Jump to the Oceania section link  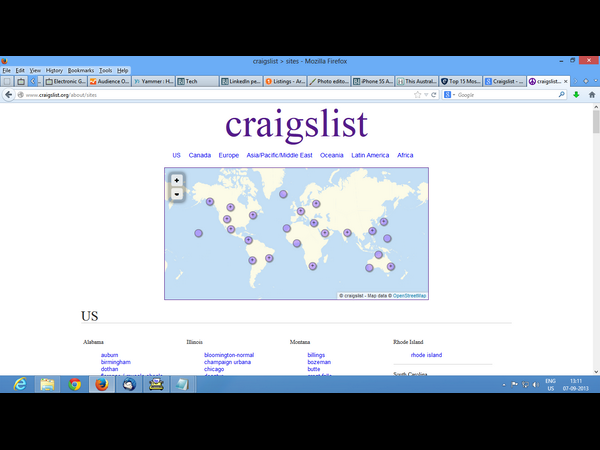[331, 155]
